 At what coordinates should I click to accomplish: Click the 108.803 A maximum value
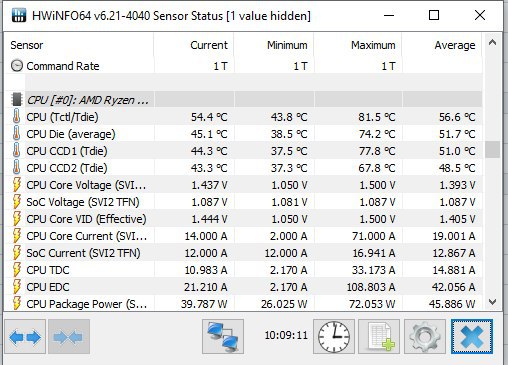[x=371, y=287]
